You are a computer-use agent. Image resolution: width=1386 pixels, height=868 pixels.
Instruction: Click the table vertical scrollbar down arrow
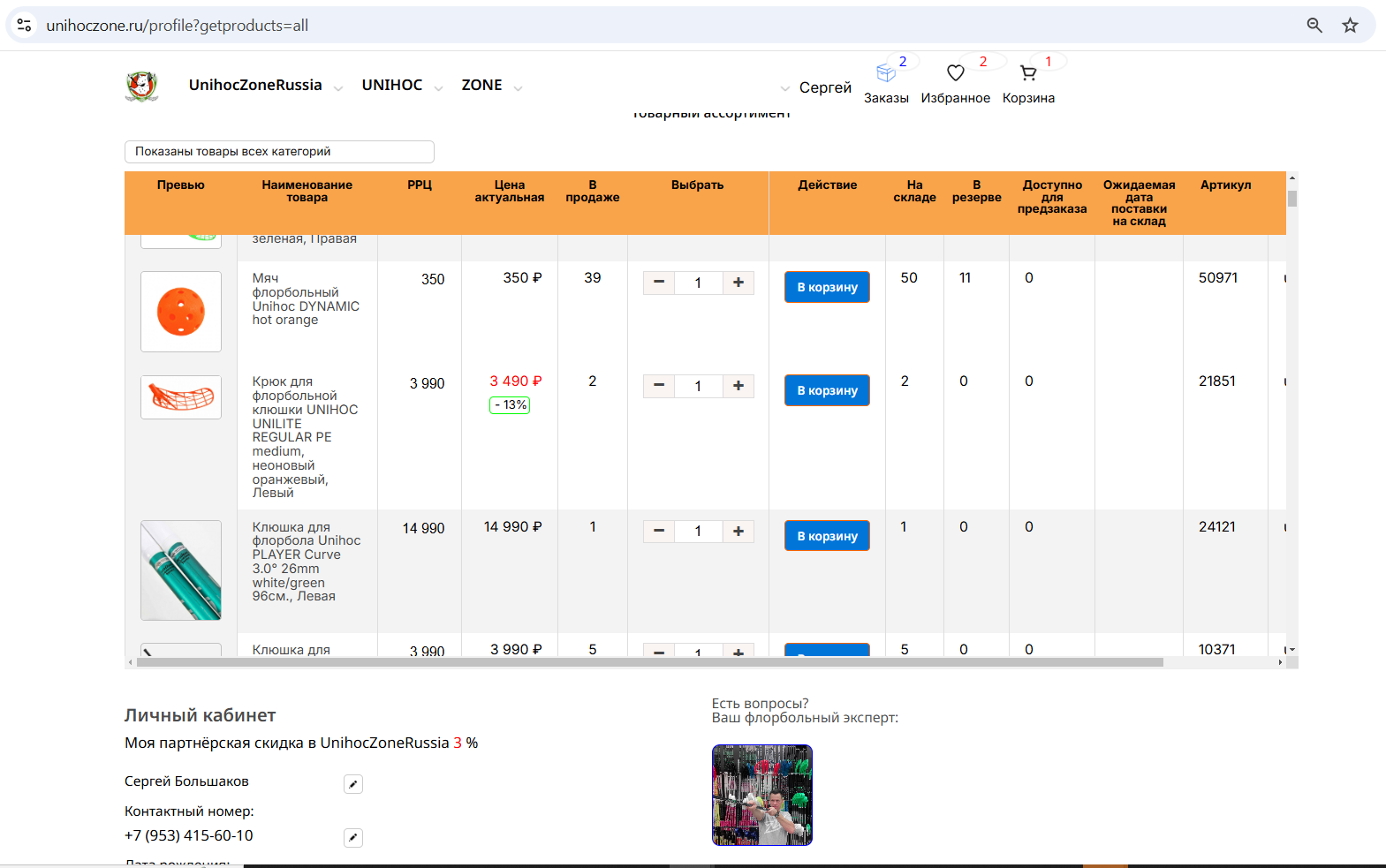1292,650
